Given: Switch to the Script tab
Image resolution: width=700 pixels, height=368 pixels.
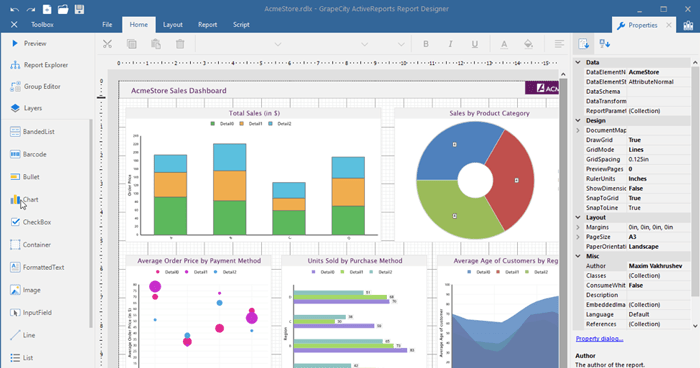Looking at the screenshot, I should tap(241, 25).
